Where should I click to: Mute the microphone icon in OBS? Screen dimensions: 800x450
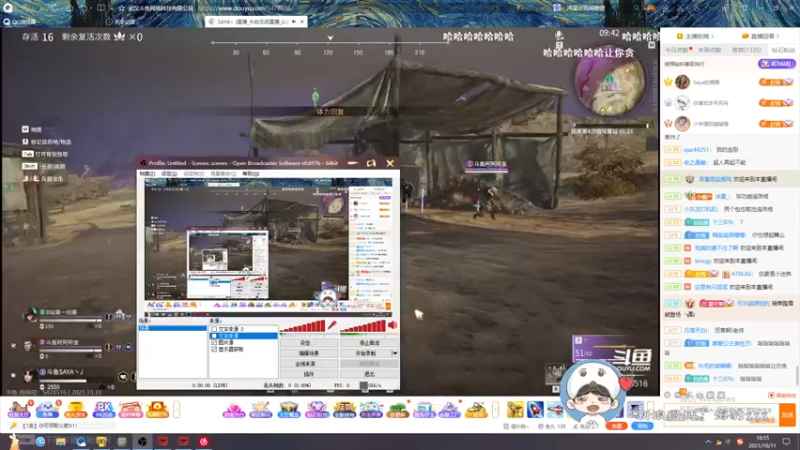(332, 325)
